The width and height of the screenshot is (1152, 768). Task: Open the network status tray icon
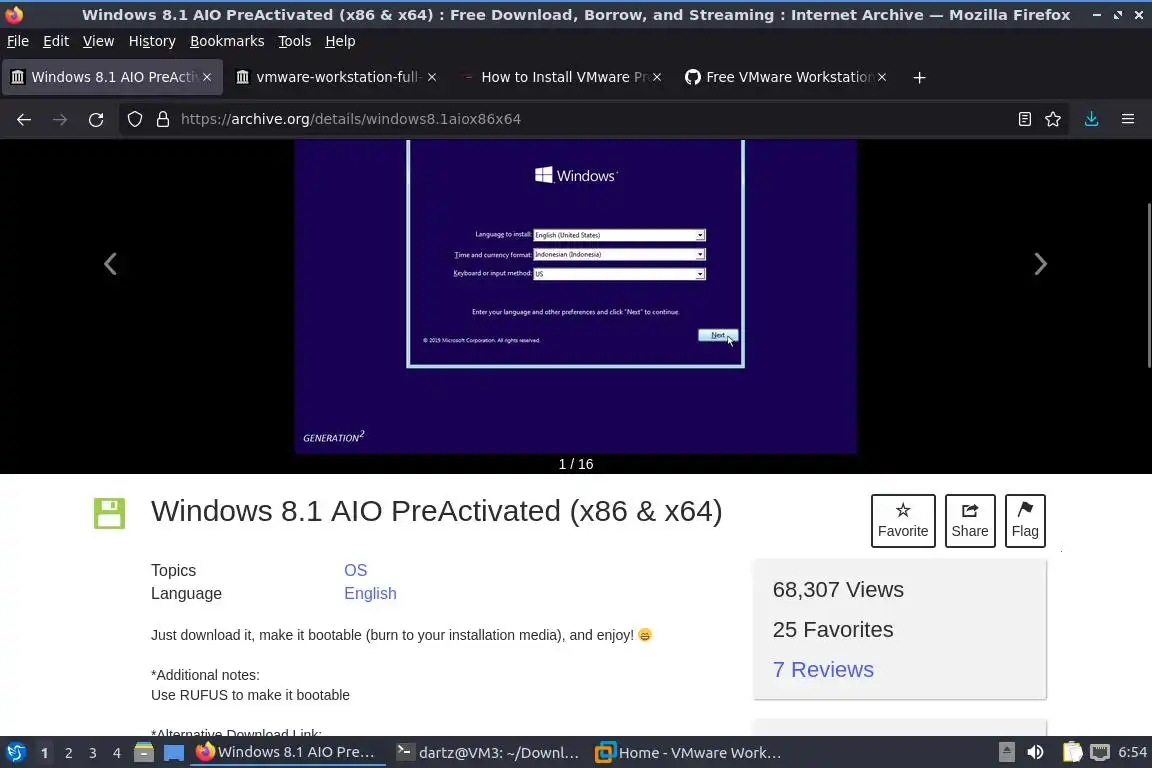coord(1100,753)
